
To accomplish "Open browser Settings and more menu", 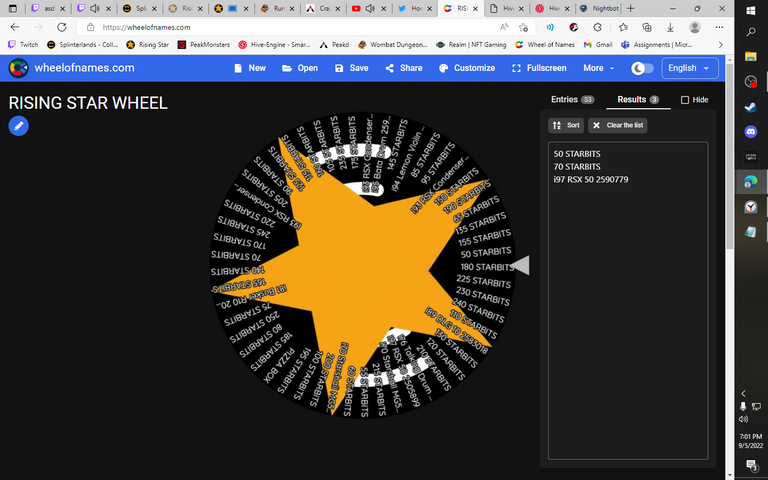I will coord(719,27).
